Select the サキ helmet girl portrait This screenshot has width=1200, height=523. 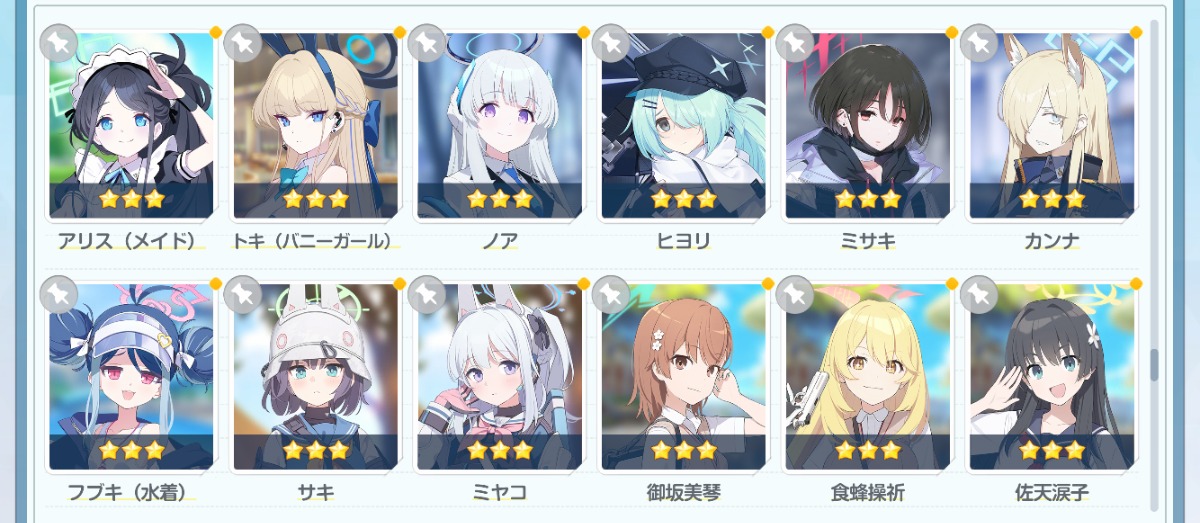point(315,377)
